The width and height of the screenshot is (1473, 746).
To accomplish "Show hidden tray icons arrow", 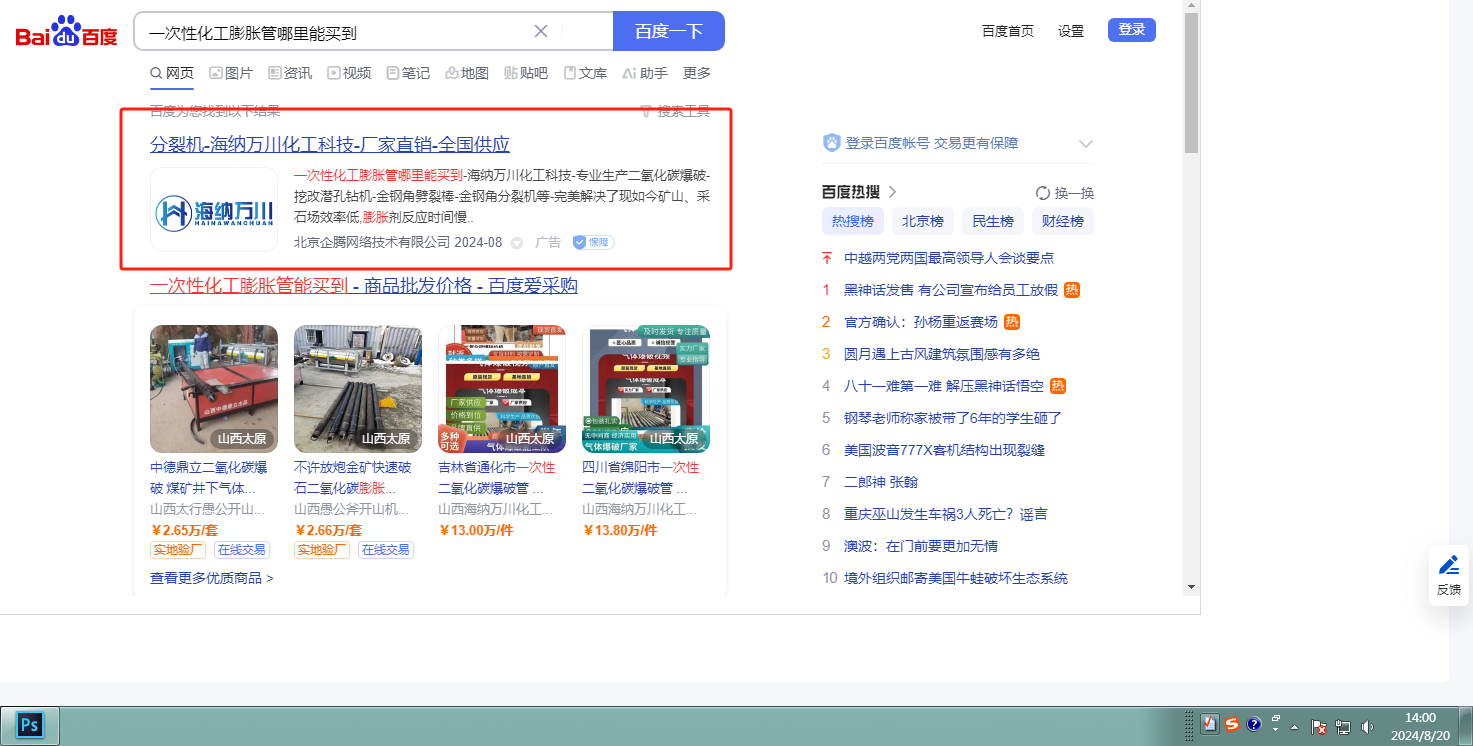I will pos(1295,726).
